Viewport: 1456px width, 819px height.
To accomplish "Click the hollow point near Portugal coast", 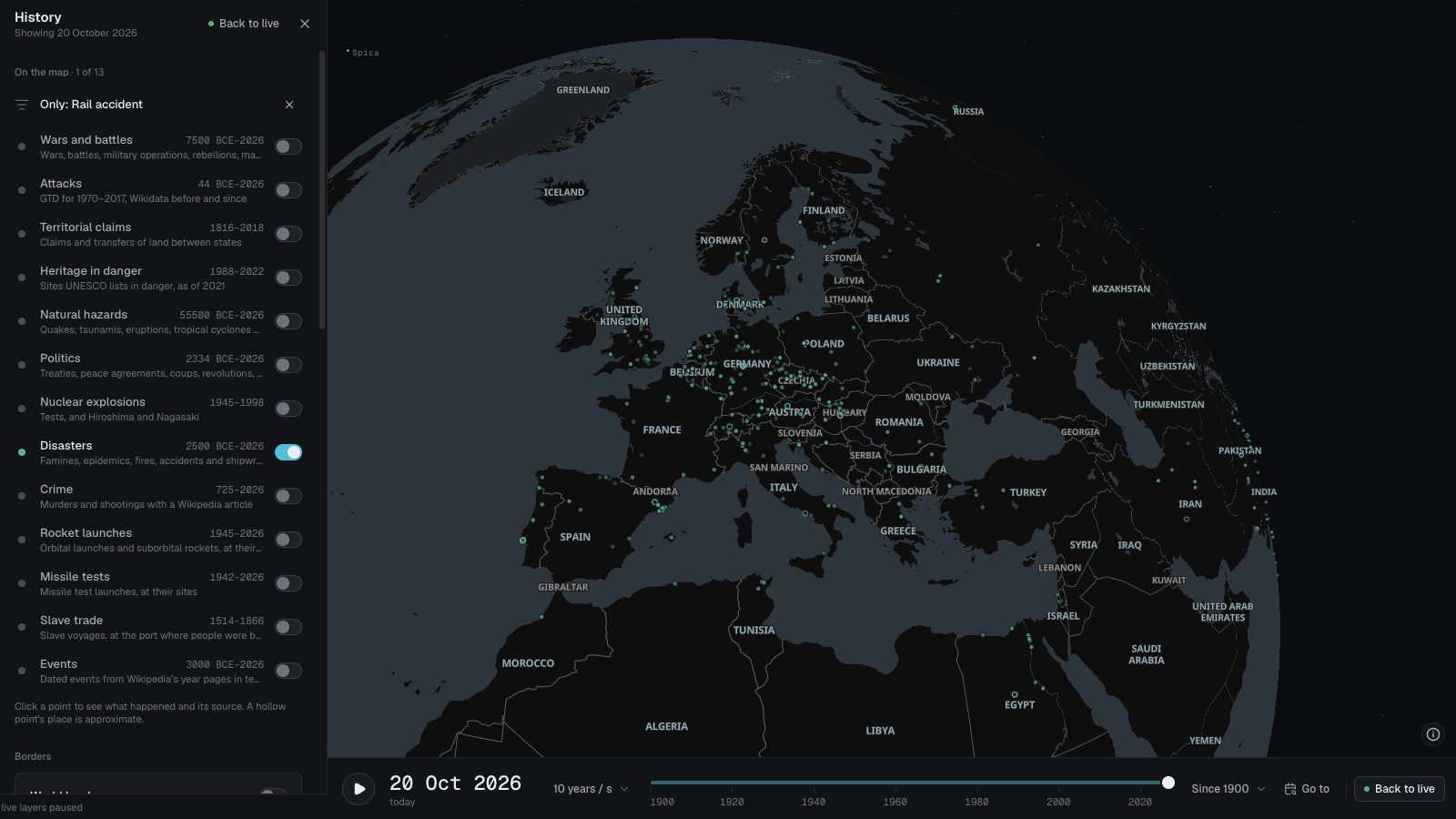I will 522,541.
